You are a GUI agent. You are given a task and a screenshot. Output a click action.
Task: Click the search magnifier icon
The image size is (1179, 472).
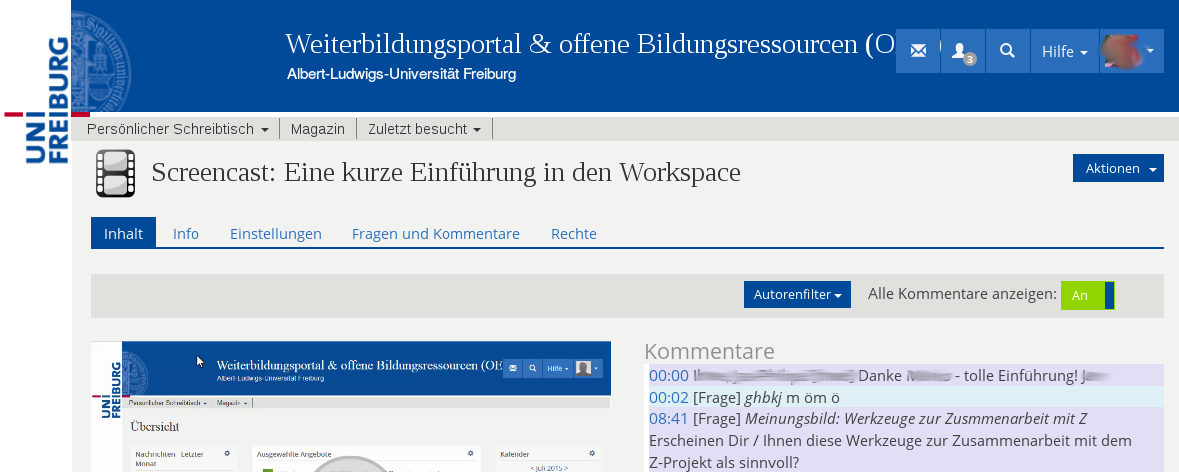(x=1007, y=51)
